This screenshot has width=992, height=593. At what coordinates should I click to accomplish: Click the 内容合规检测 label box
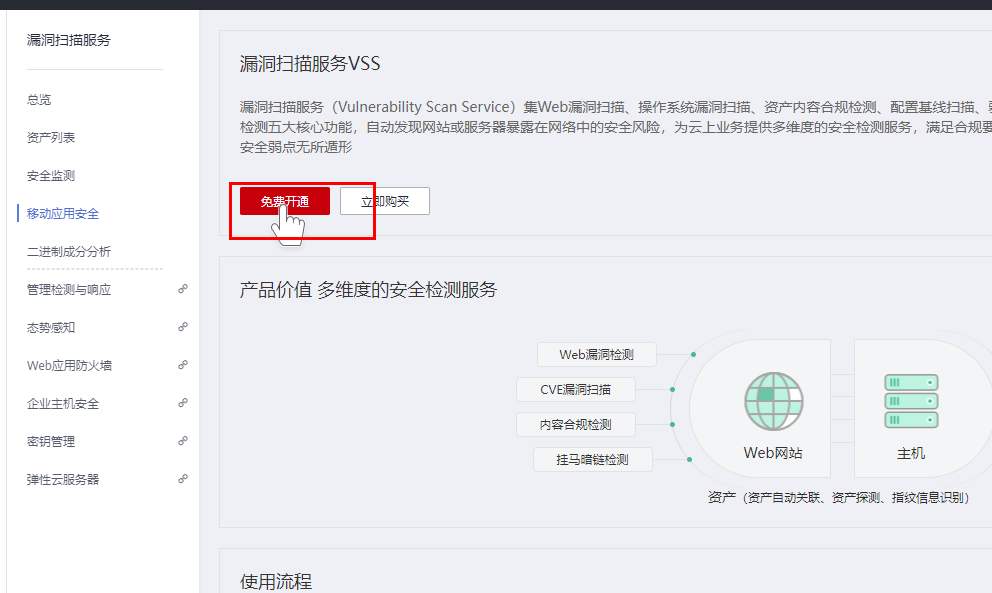point(576,424)
